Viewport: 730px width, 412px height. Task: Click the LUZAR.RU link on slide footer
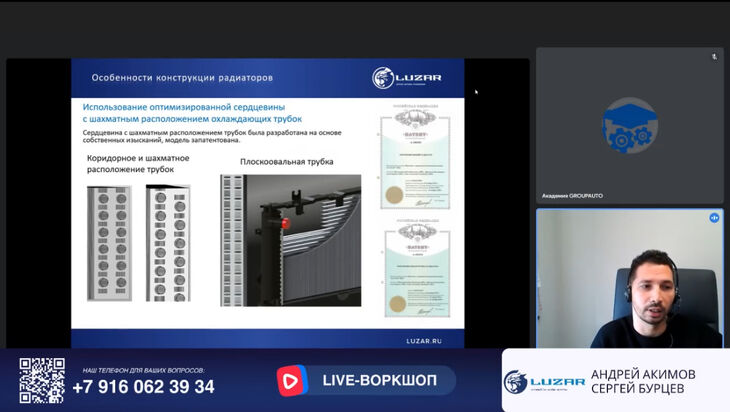coord(424,341)
